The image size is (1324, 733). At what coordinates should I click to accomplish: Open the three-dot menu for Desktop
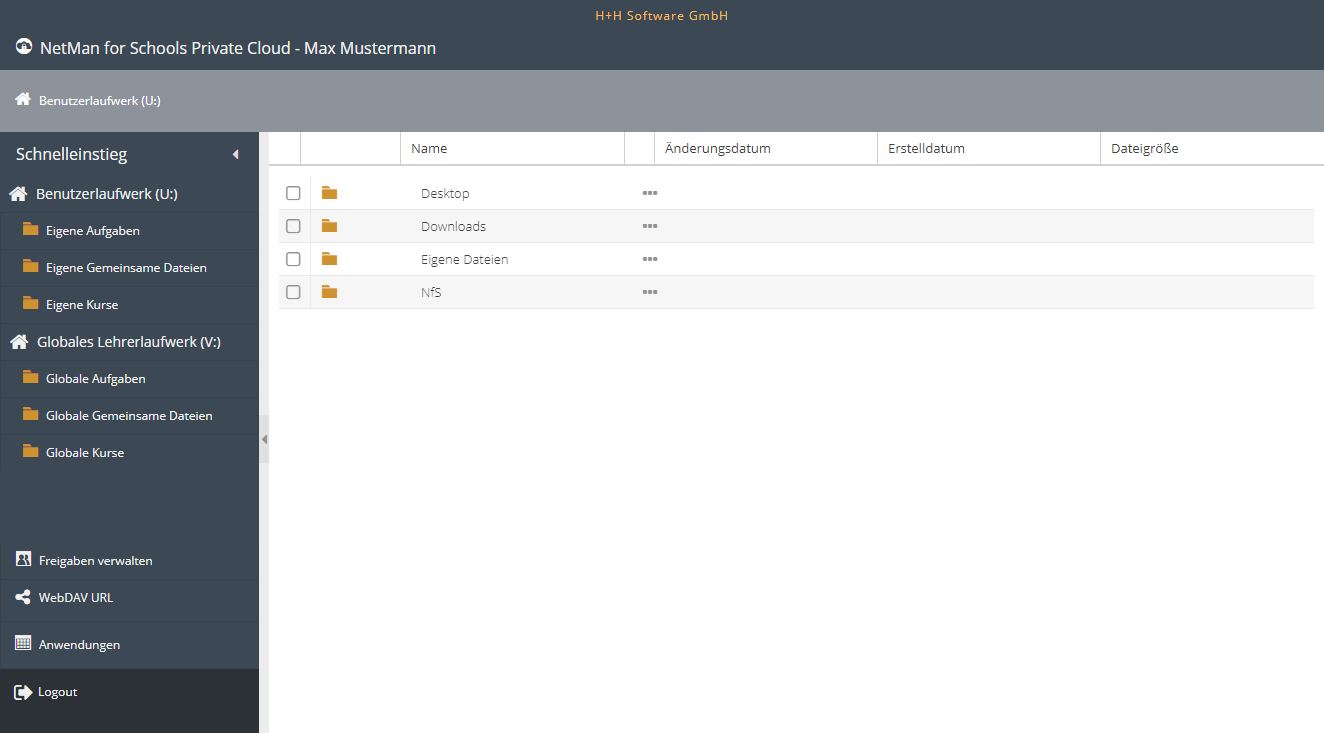pyautogui.click(x=650, y=193)
